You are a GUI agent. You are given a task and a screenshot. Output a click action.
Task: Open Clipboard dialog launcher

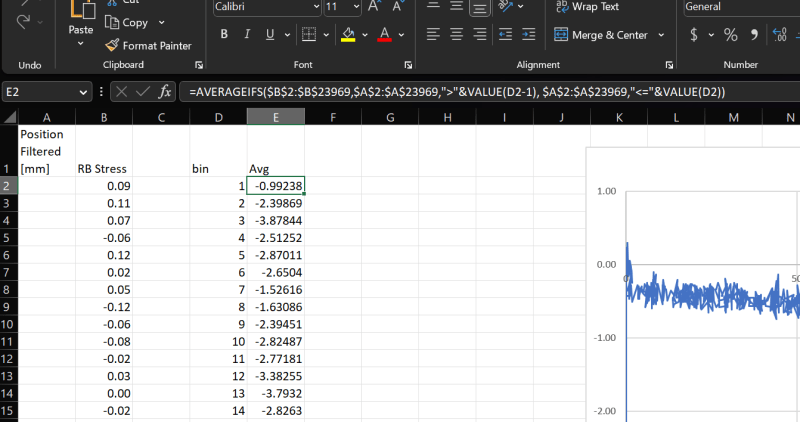[199, 65]
